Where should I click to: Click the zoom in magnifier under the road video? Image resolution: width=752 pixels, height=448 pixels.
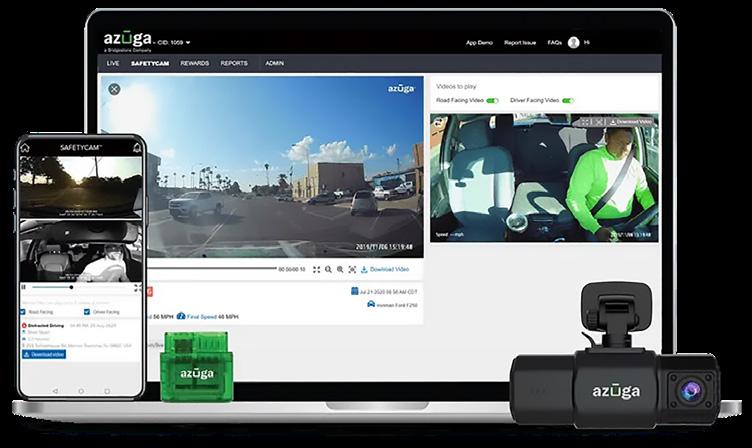pos(340,270)
